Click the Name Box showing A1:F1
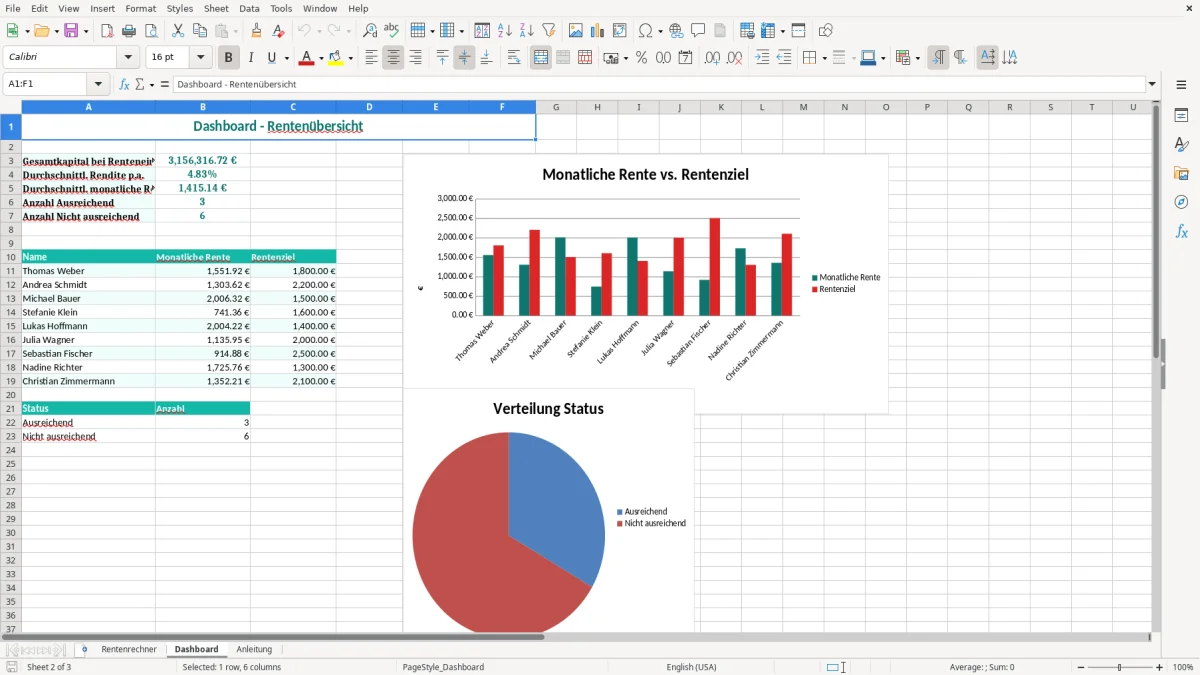This screenshot has height=675, width=1200. click(x=46, y=85)
